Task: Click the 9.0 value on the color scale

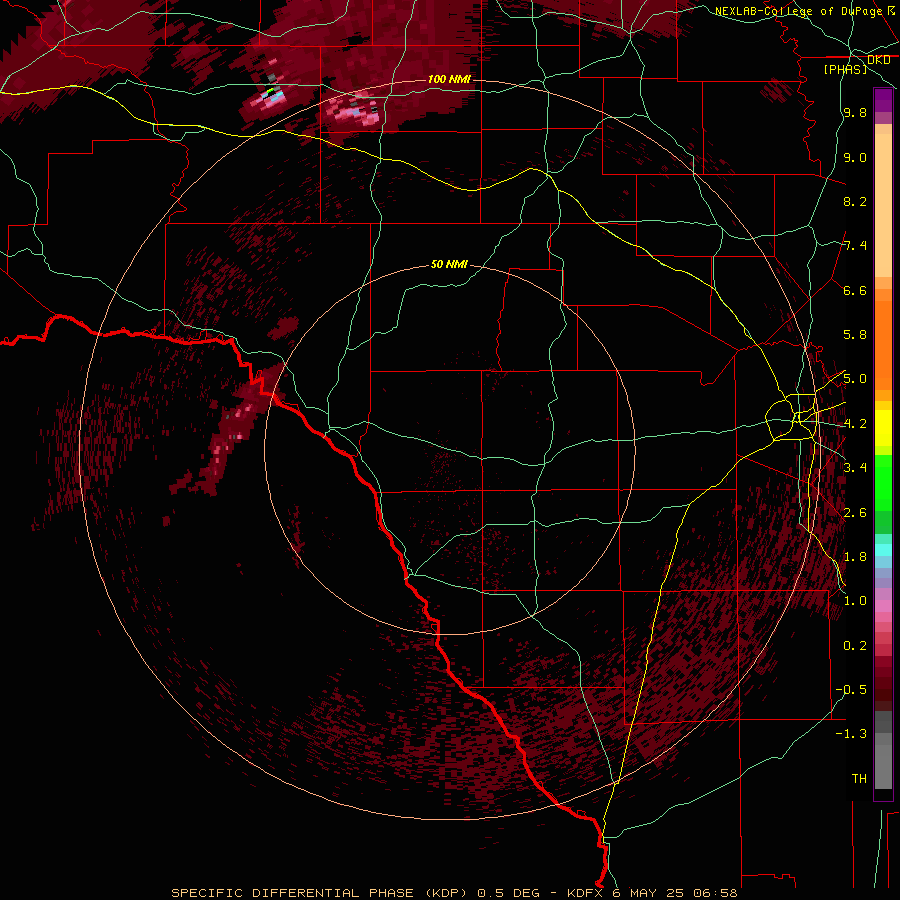Action: (855, 157)
